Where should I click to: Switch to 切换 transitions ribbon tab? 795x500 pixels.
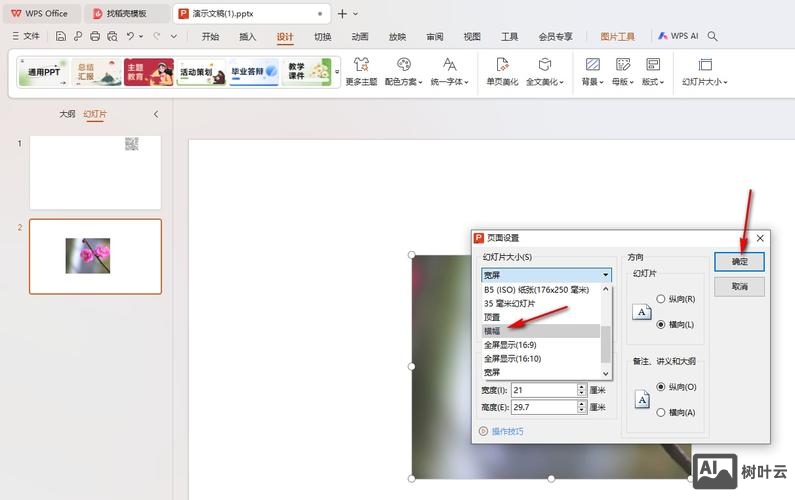point(322,37)
